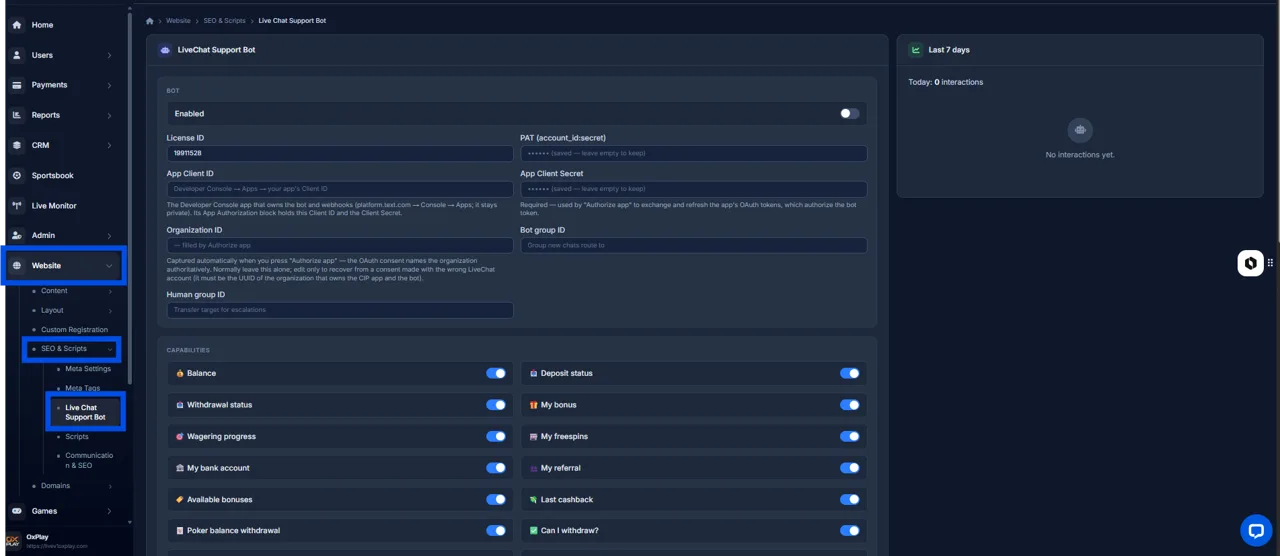
Task: Expand the Content submenu chevron
Action: point(110,291)
